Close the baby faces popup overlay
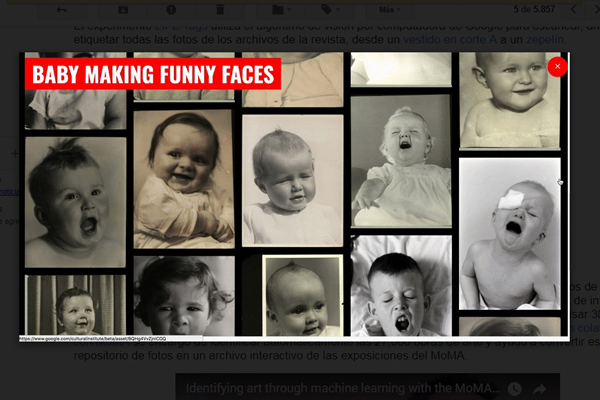 557,67
